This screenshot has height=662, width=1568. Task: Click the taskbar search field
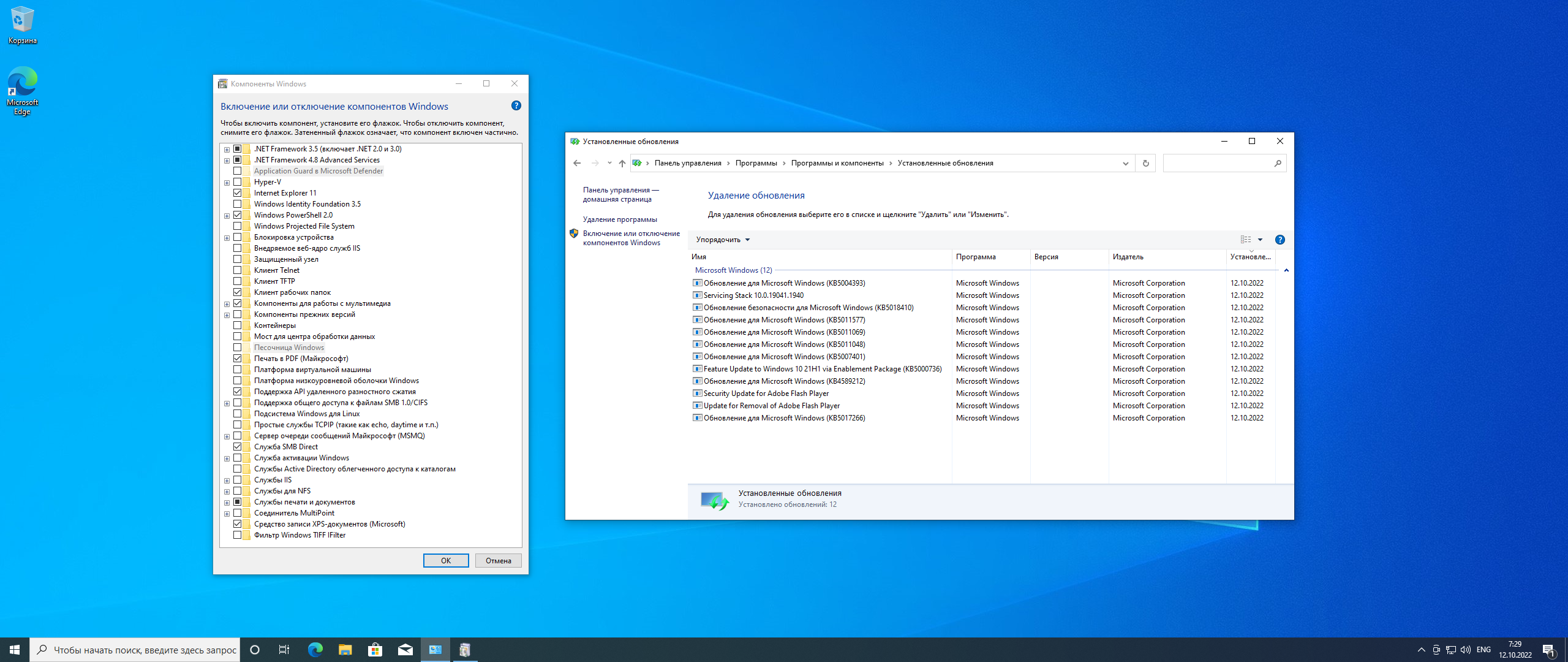click(135, 650)
